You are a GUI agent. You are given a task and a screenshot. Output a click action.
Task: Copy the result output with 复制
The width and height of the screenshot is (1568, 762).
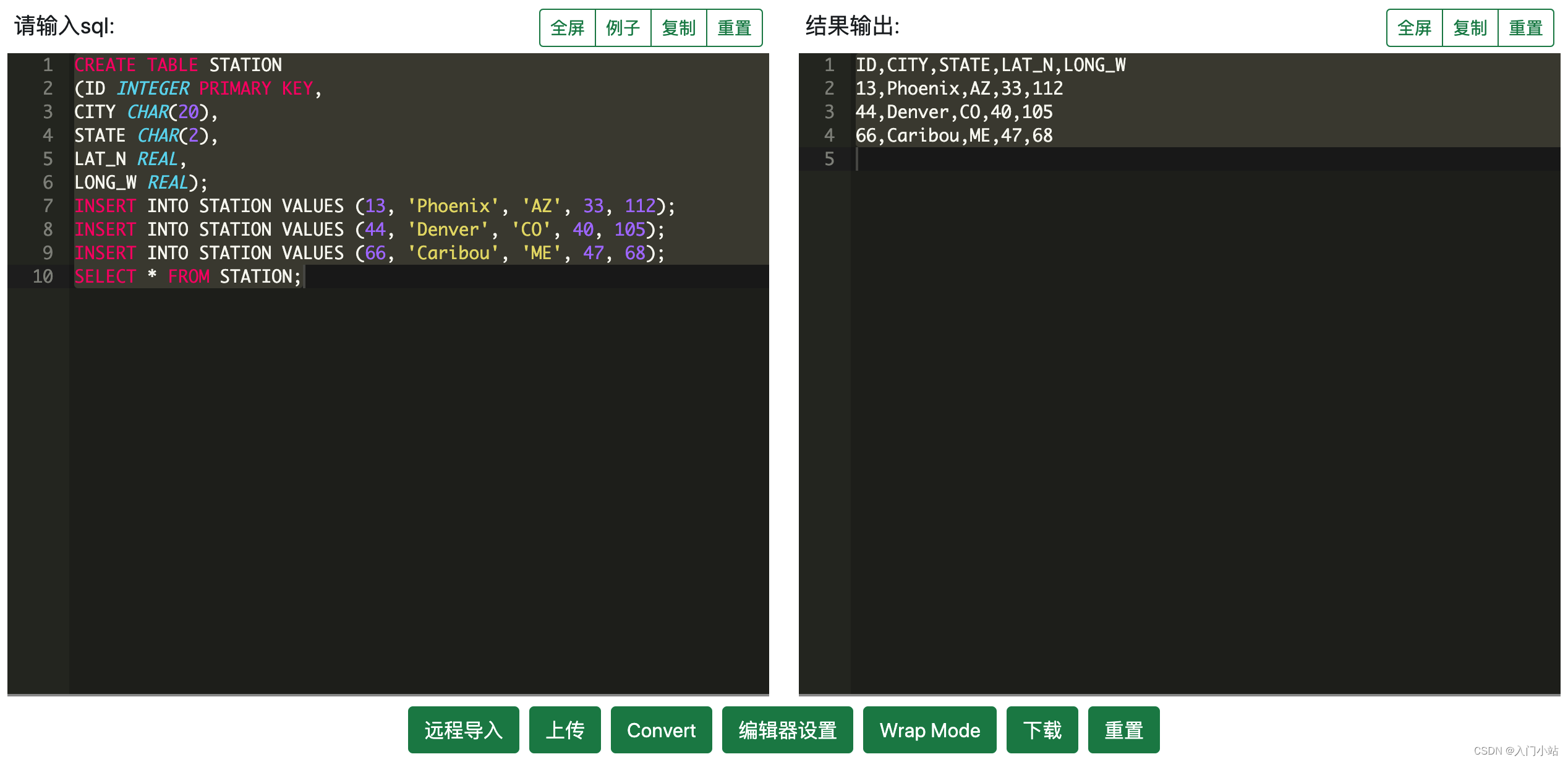1470,27
